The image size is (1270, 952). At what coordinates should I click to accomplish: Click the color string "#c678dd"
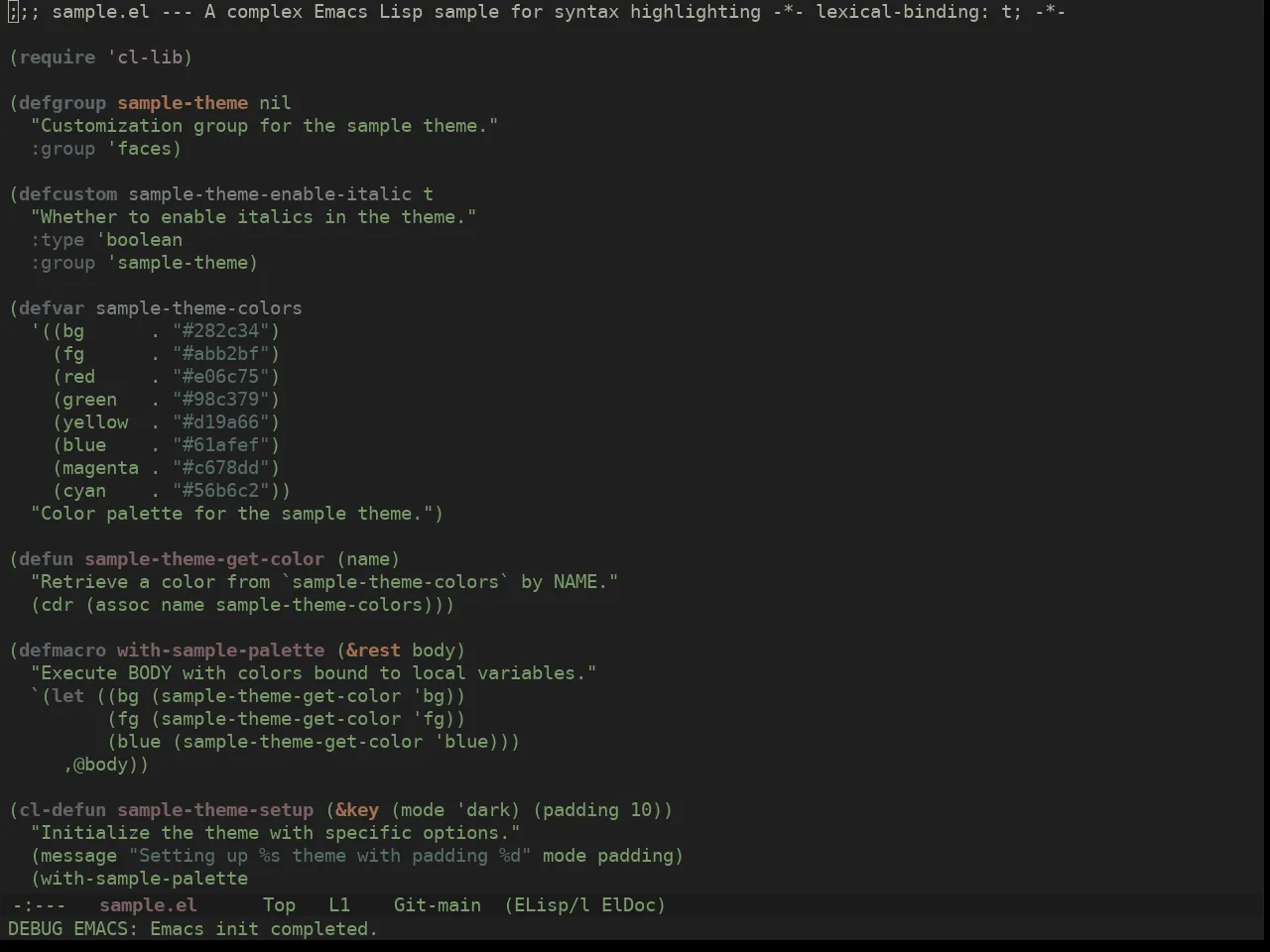(x=221, y=467)
